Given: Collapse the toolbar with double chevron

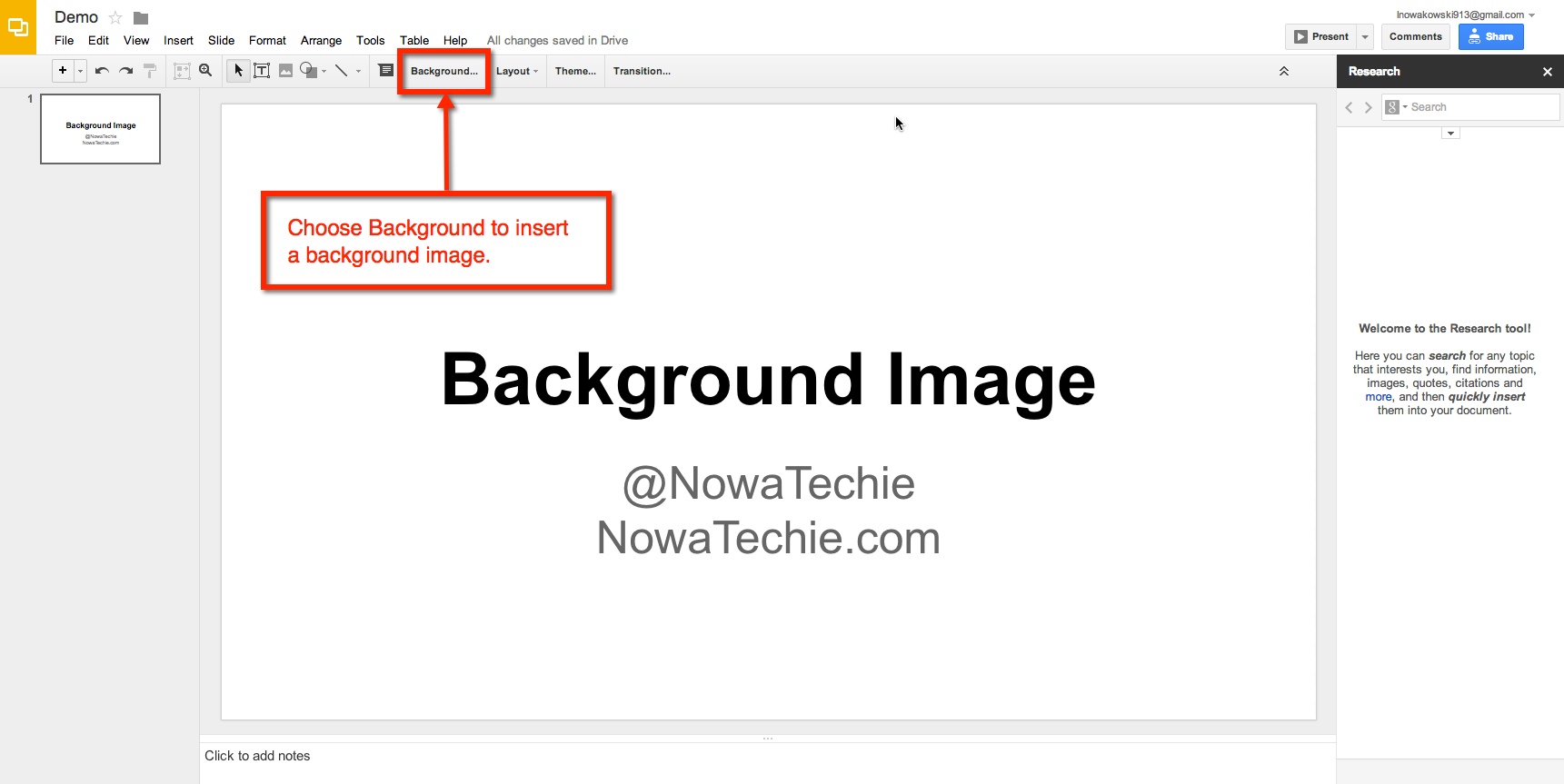Looking at the screenshot, I should point(1284,71).
